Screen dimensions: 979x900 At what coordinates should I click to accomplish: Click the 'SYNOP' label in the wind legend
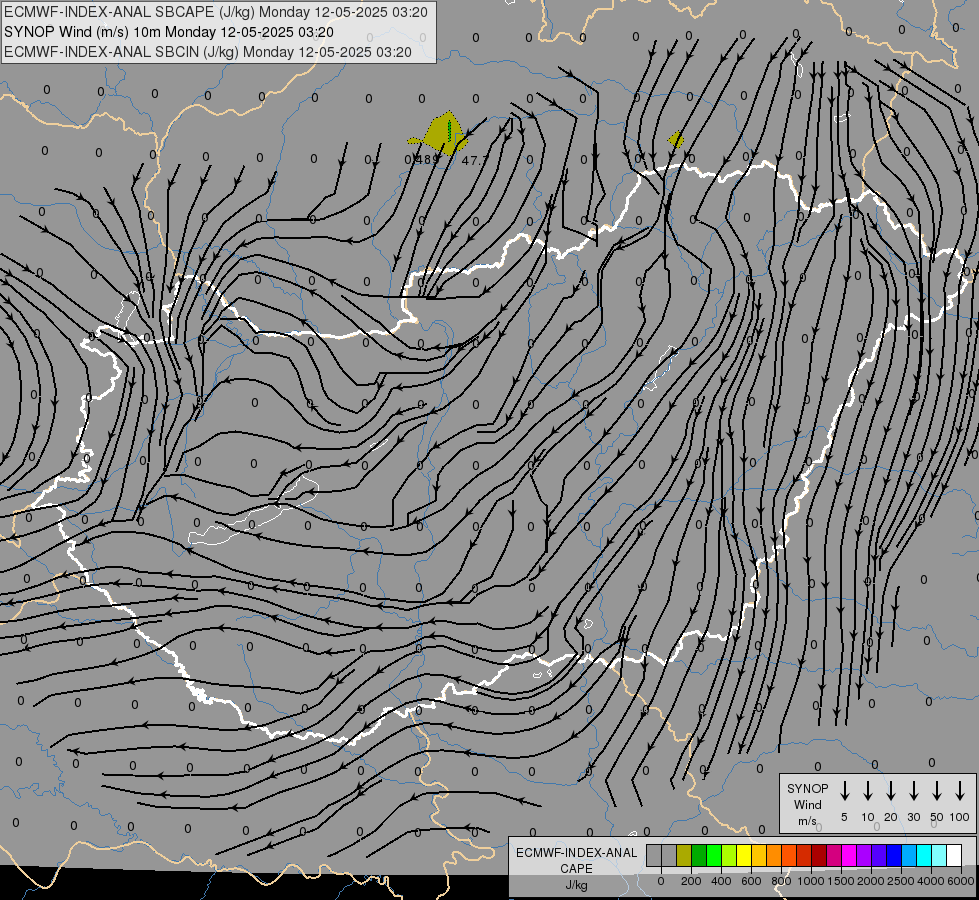point(807,789)
